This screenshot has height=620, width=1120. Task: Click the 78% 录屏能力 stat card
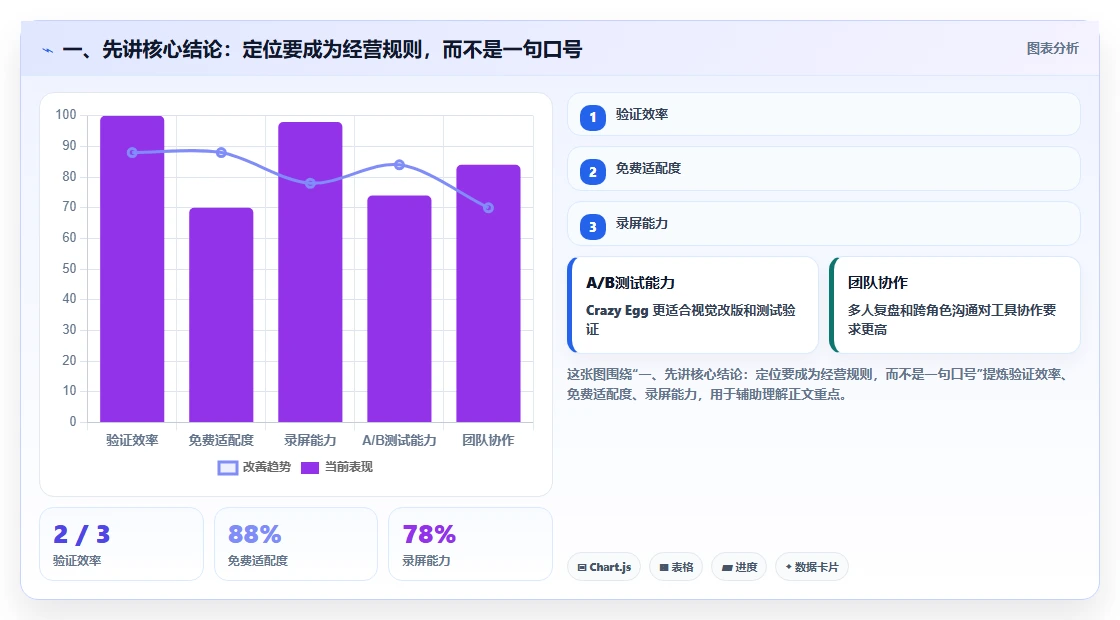471,544
